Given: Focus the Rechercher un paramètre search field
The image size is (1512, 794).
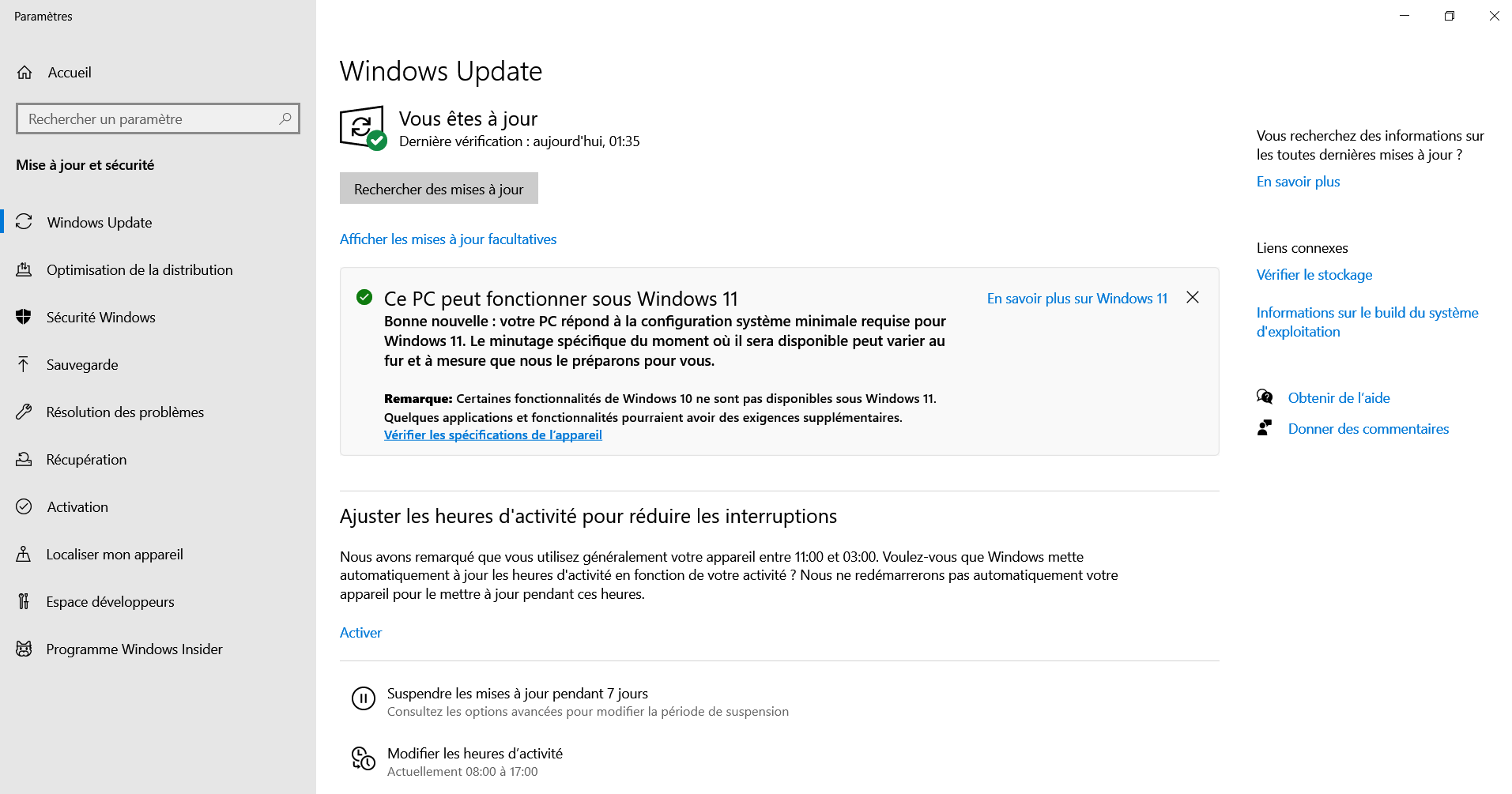Looking at the screenshot, I should click(x=158, y=119).
